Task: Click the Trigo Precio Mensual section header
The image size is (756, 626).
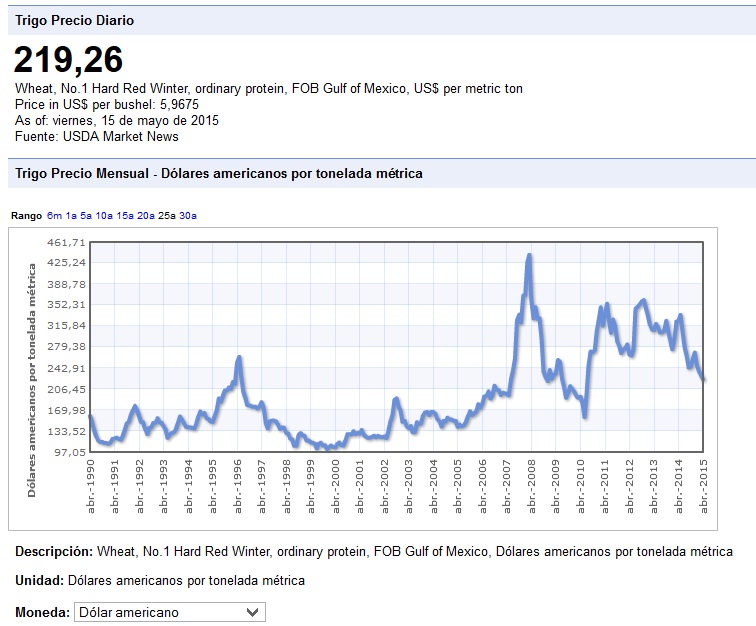Action: [x=219, y=173]
